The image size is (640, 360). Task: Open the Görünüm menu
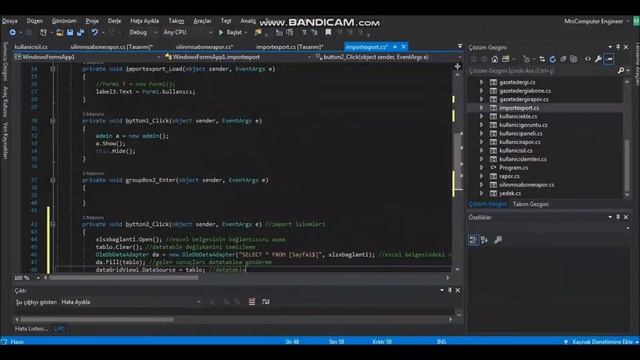point(64,21)
